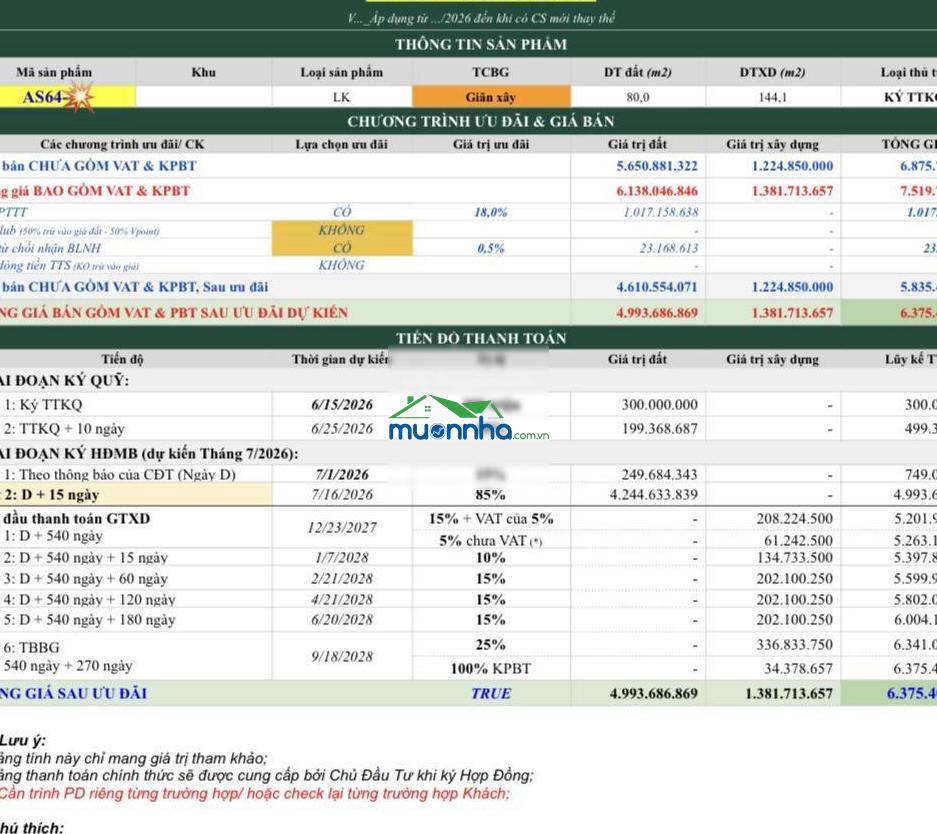Select discount amount 1.017.158.638

660,212
